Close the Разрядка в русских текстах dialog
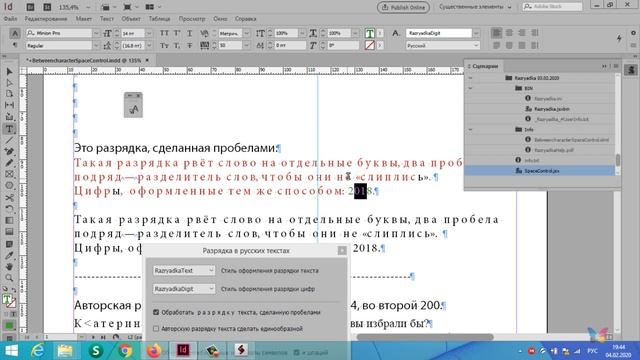Screen dimensions: 640x360 342,250
